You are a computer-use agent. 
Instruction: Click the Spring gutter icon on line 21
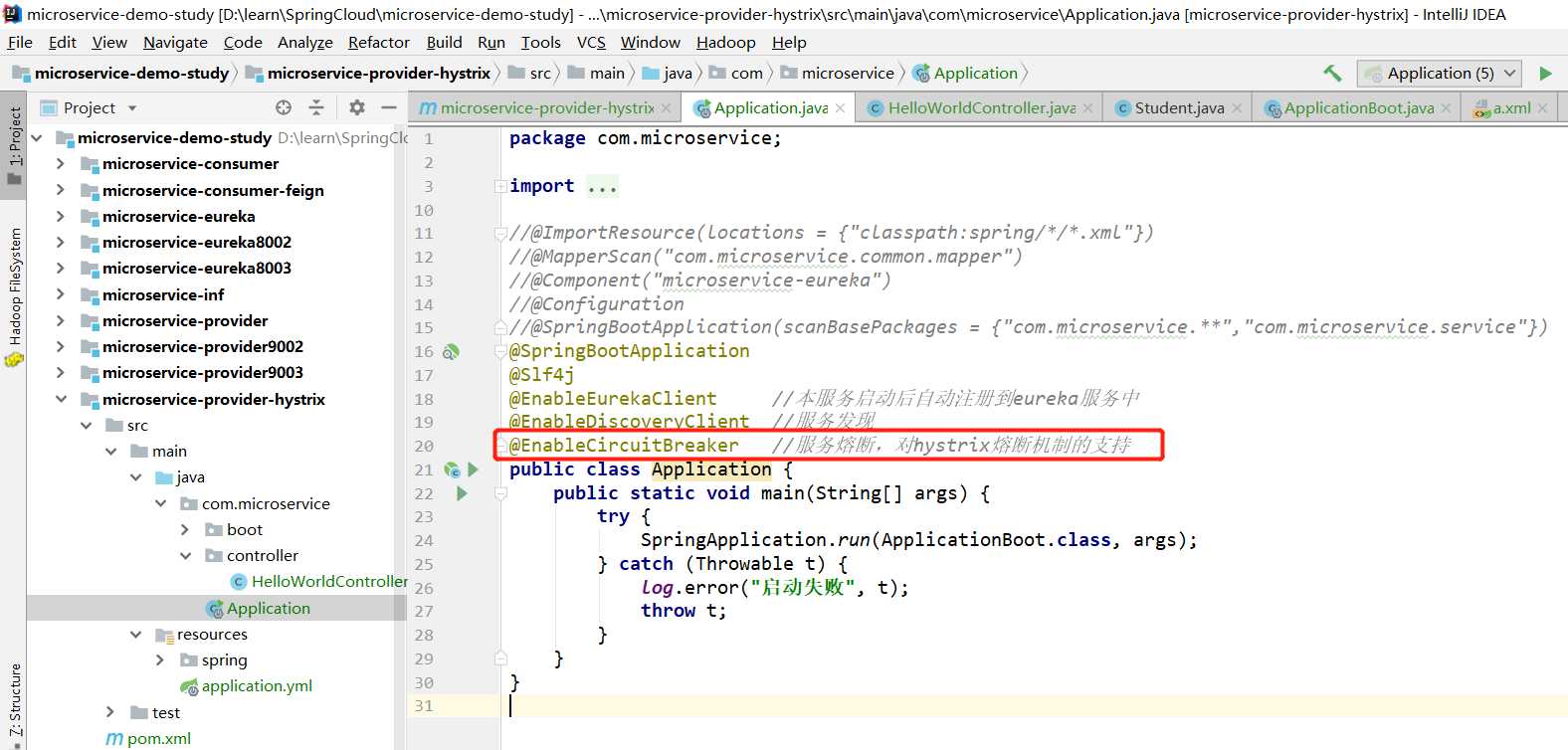pyautogui.click(x=453, y=469)
